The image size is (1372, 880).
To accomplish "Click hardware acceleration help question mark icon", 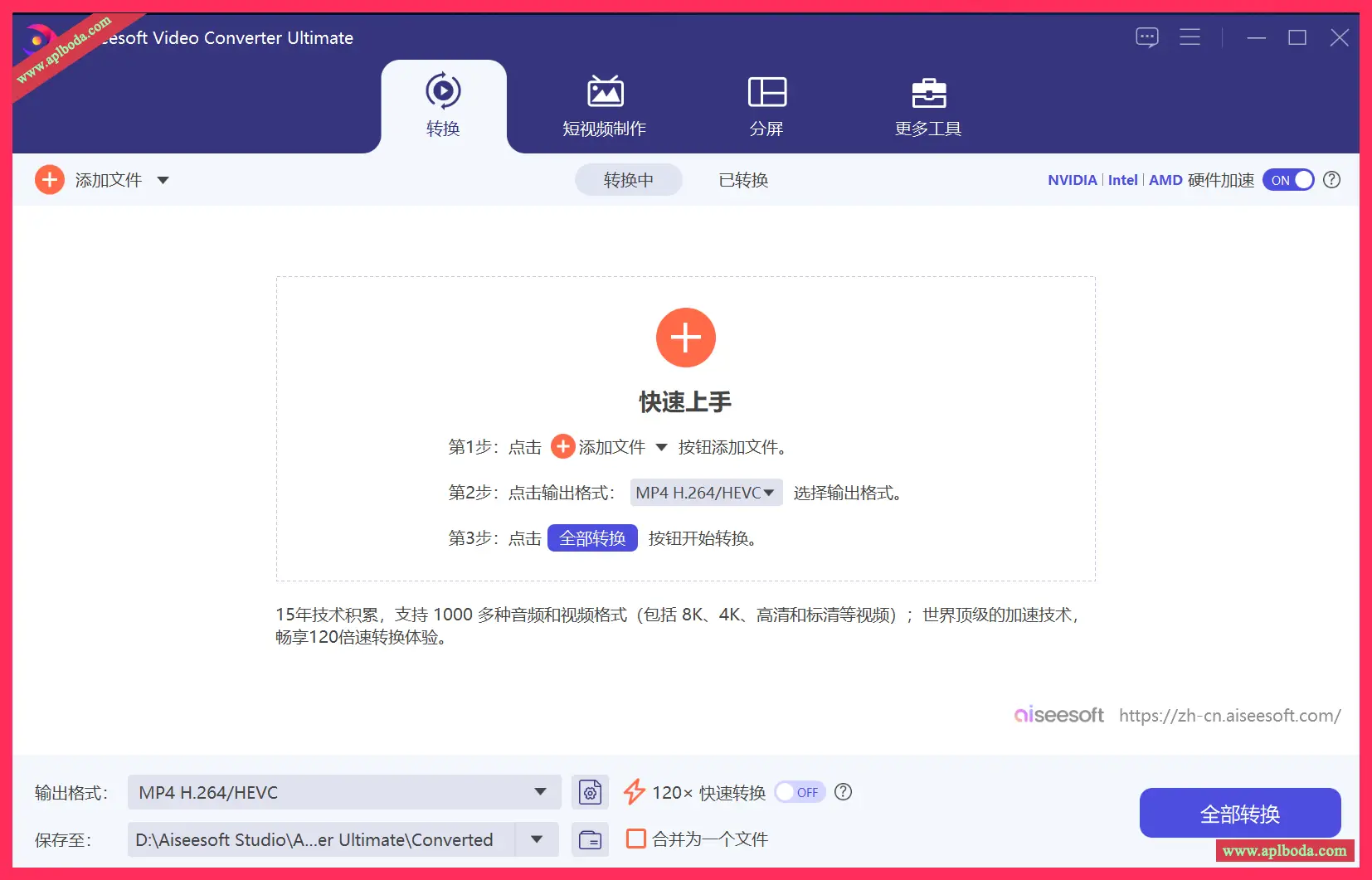I will (x=1331, y=180).
